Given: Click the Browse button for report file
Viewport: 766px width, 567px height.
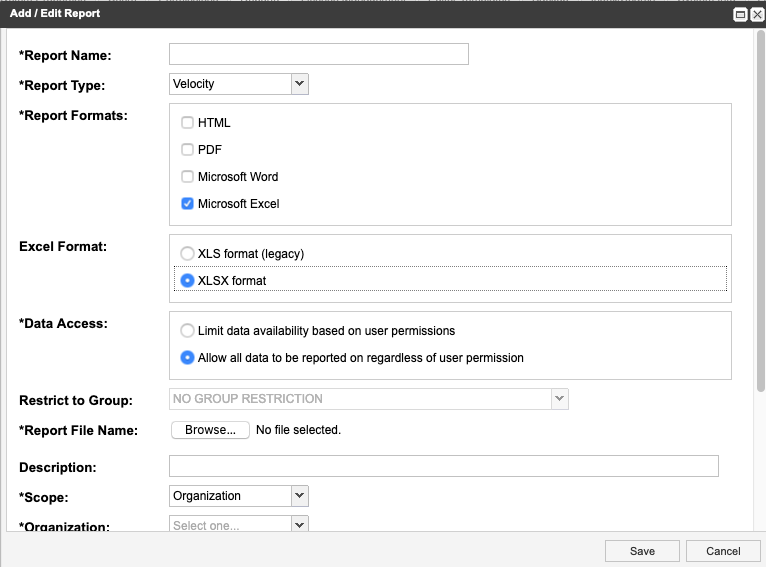Looking at the screenshot, I should [210, 430].
